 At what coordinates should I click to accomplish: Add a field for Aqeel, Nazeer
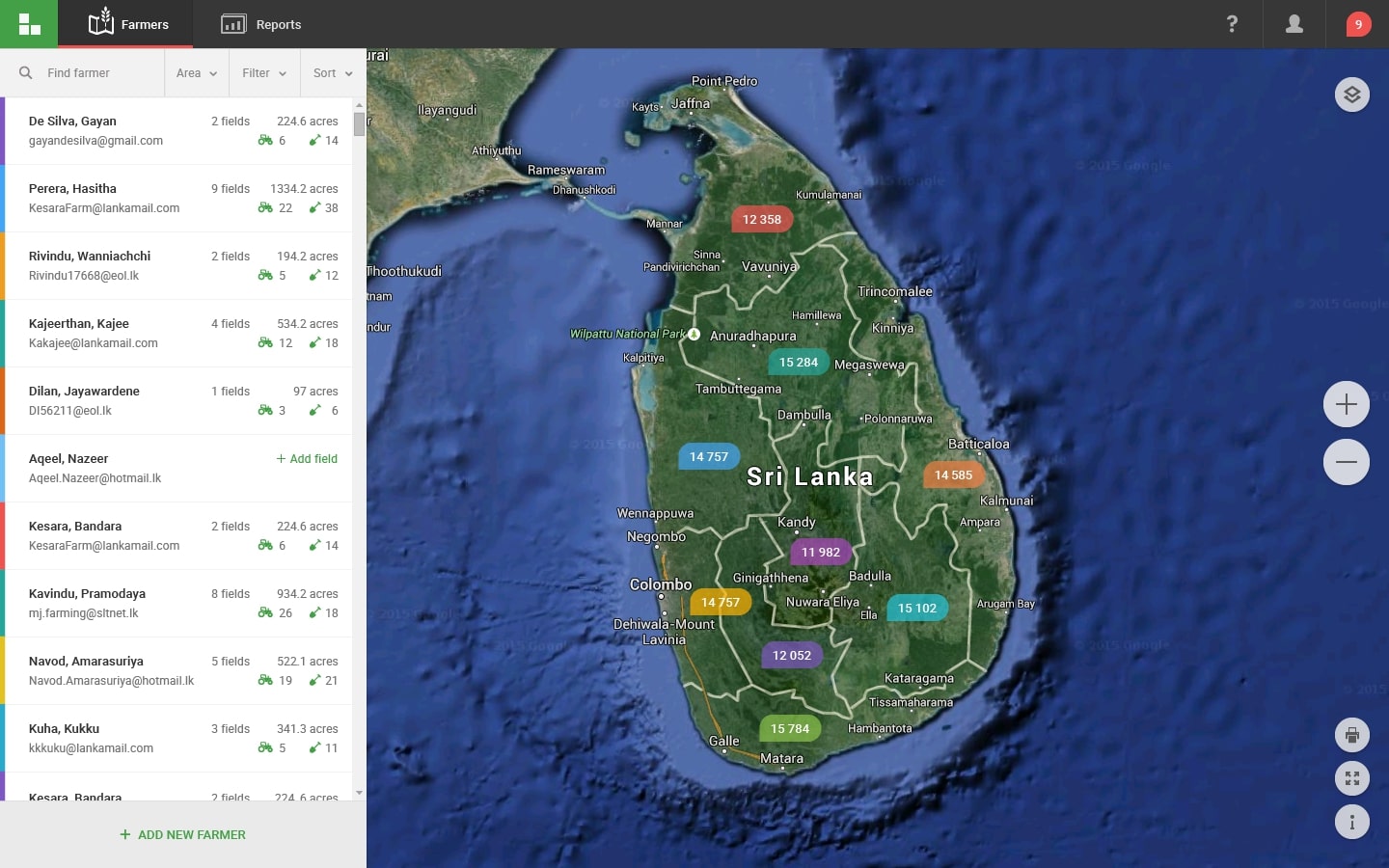point(307,459)
